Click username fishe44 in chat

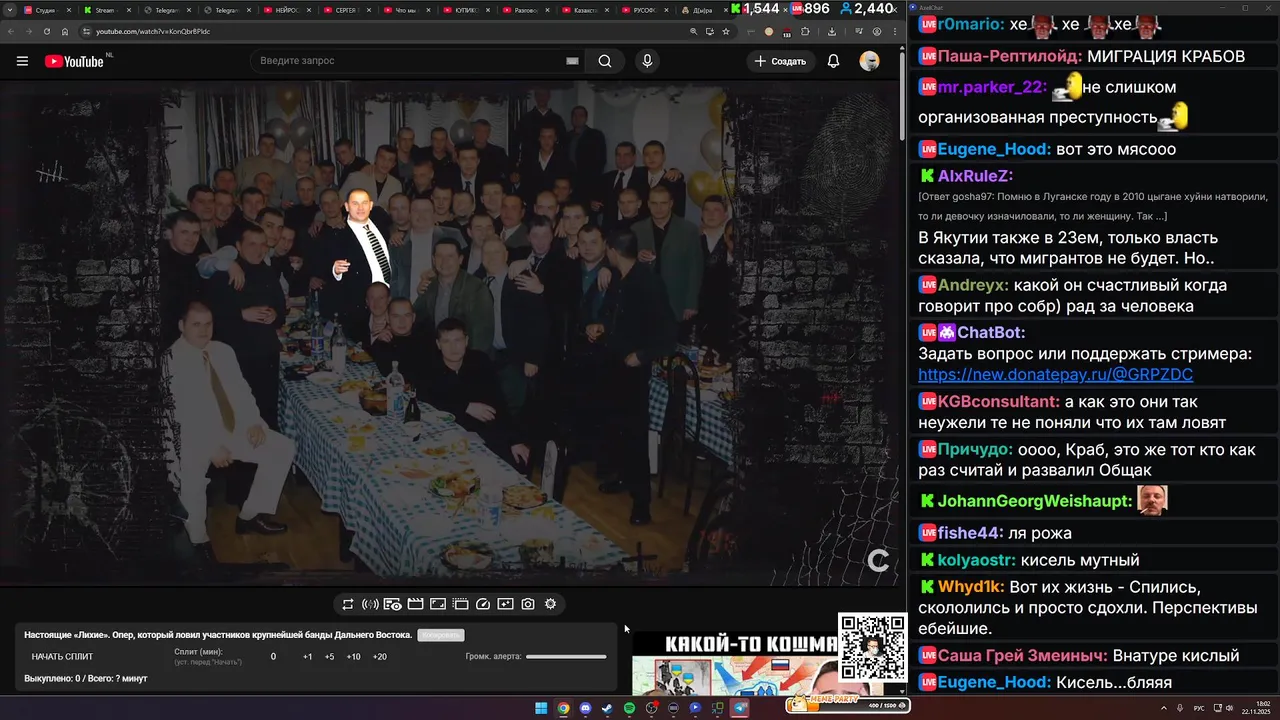(970, 533)
